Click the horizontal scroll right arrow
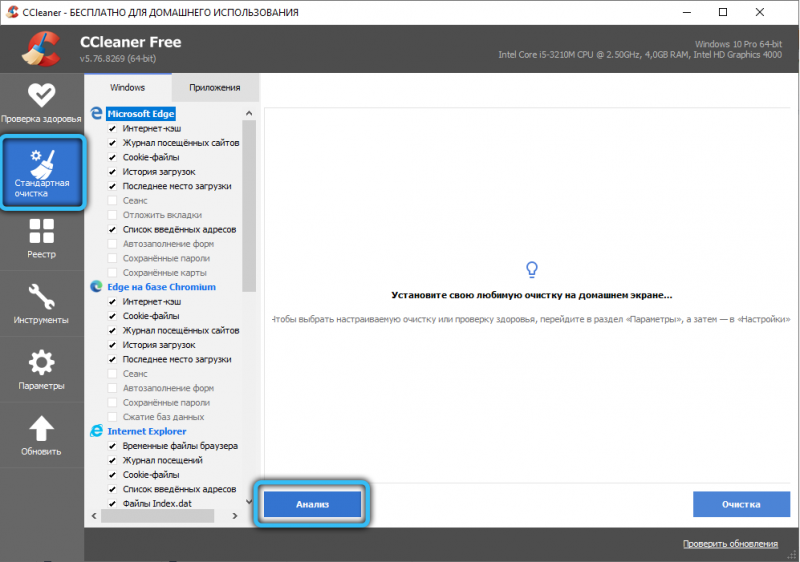The width and height of the screenshot is (800, 562). [x=235, y=516]
